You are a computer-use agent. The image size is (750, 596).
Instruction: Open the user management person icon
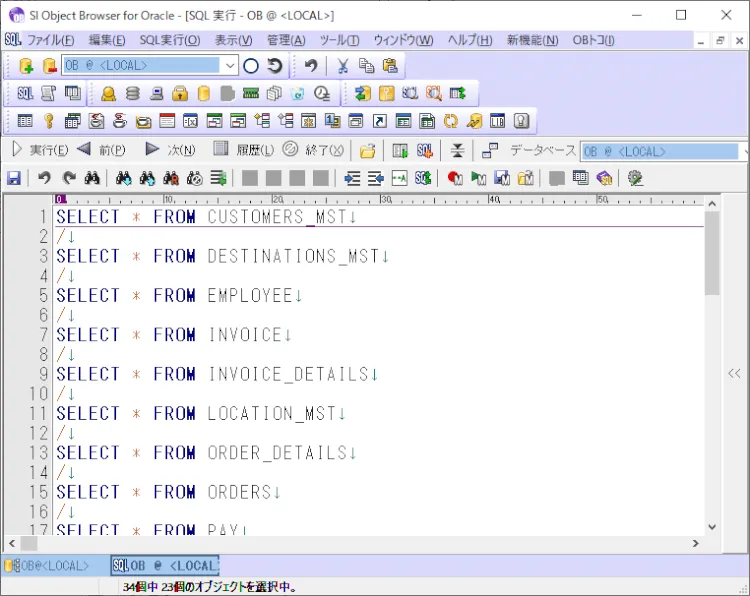coord(109,93)
